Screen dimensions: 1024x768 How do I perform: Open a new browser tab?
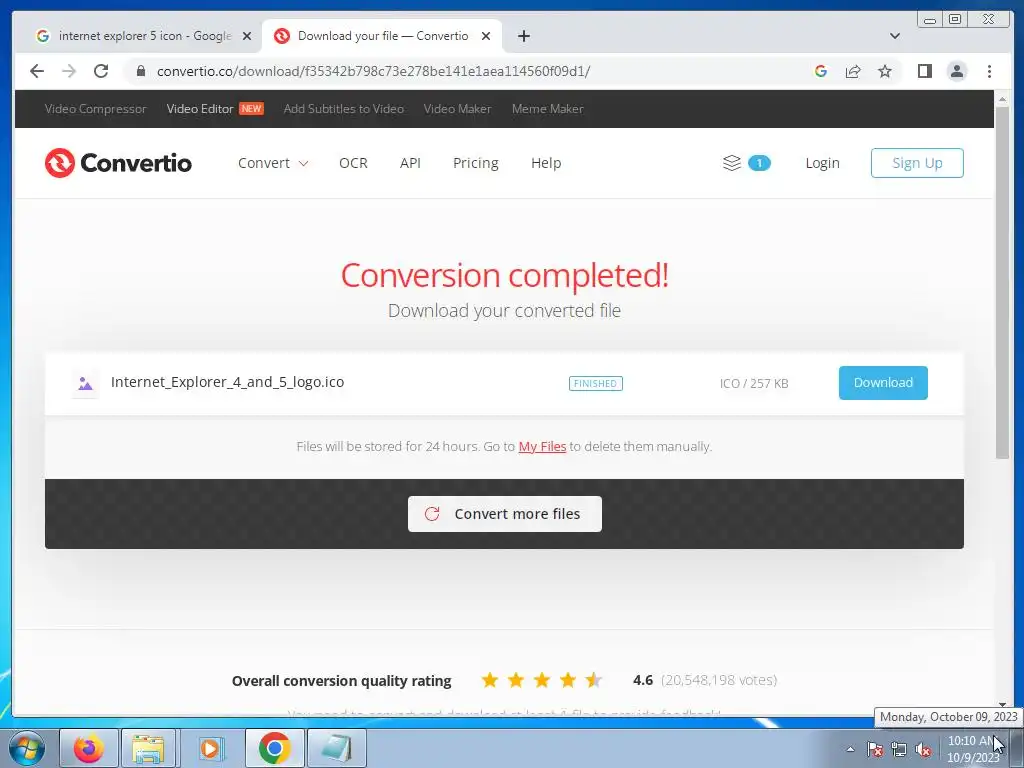click(x=524, y=36)
